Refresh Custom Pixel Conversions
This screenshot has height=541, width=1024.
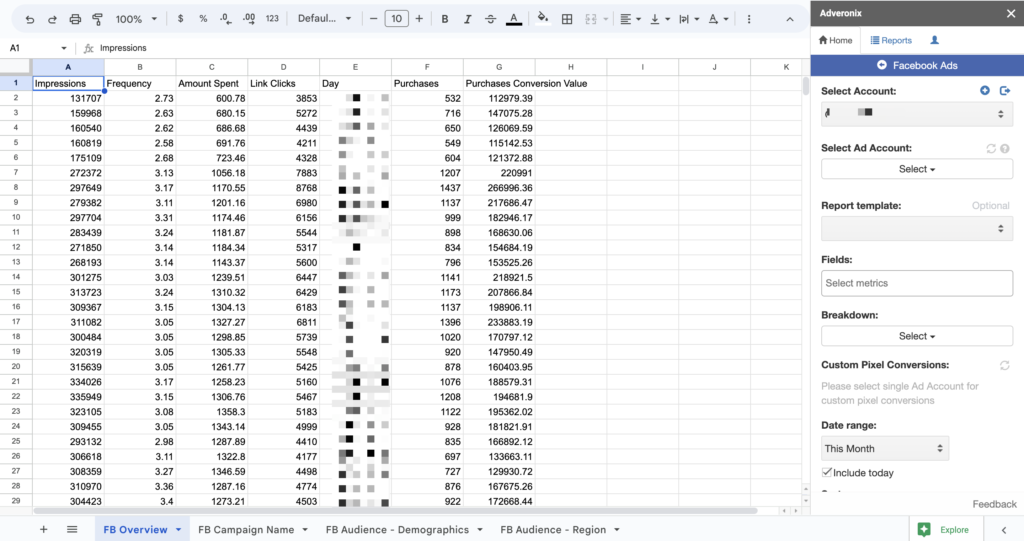pos(1004,365)
